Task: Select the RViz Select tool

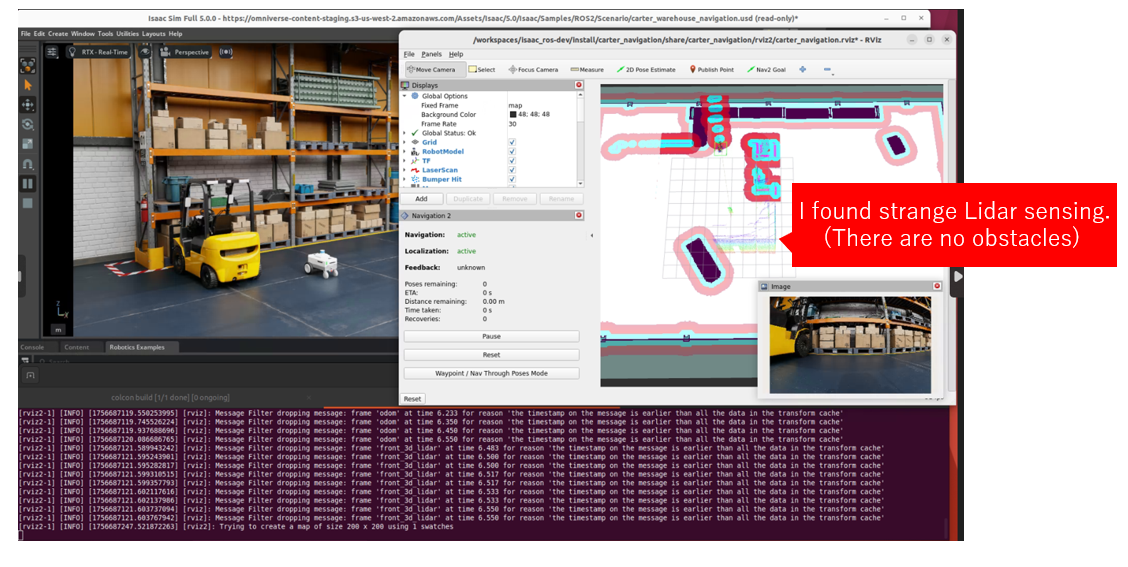Action: (x=481, y=70)
